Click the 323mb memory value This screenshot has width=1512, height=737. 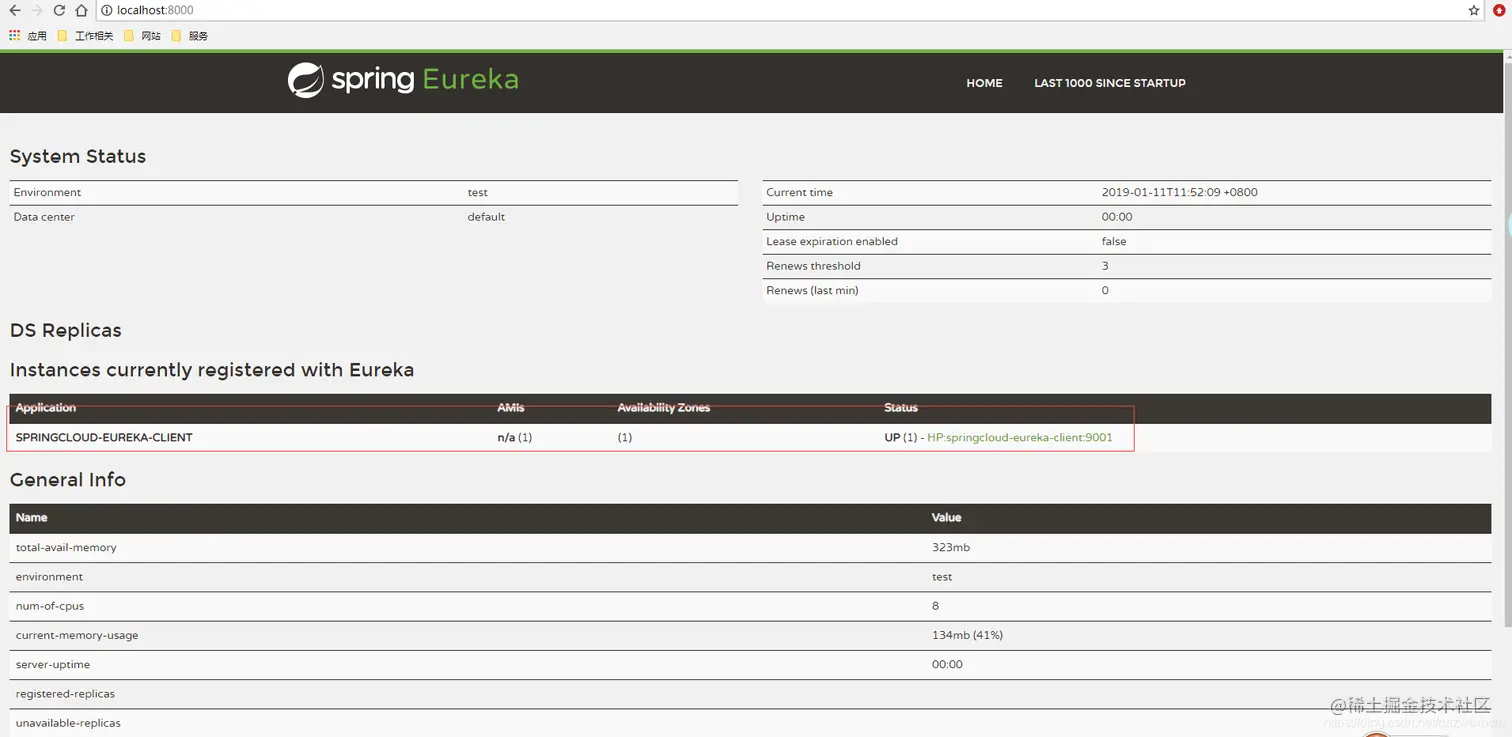point(951,547)
